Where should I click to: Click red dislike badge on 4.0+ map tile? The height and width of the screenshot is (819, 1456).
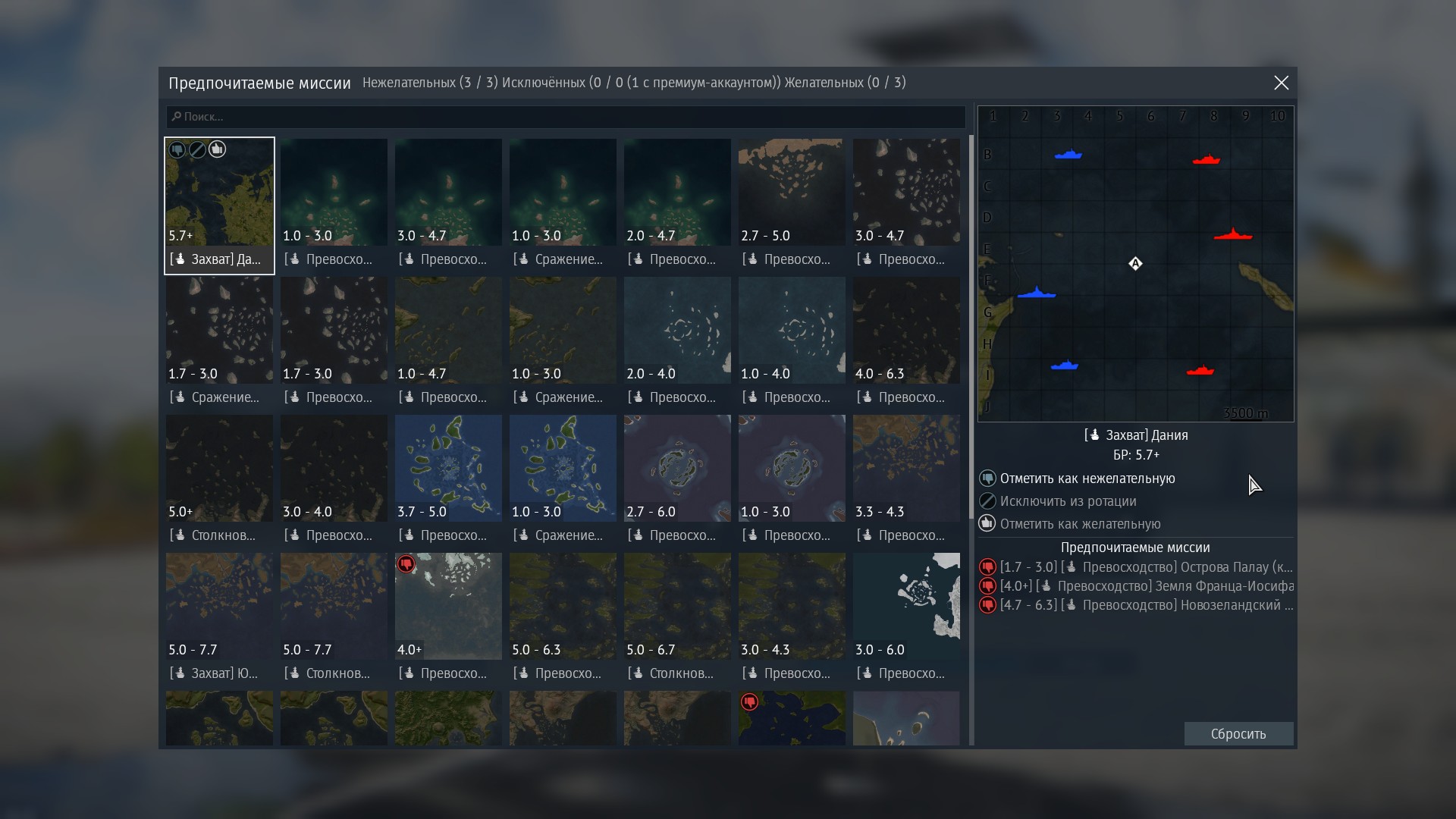tap(406, 564)
